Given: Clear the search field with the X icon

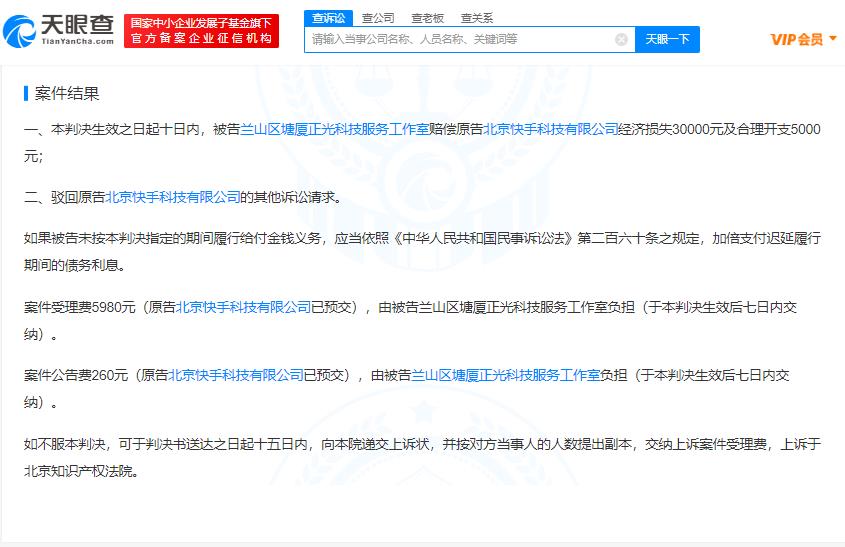Looking at the screenshot, I should pyautogui.click(x=621, y=39).
